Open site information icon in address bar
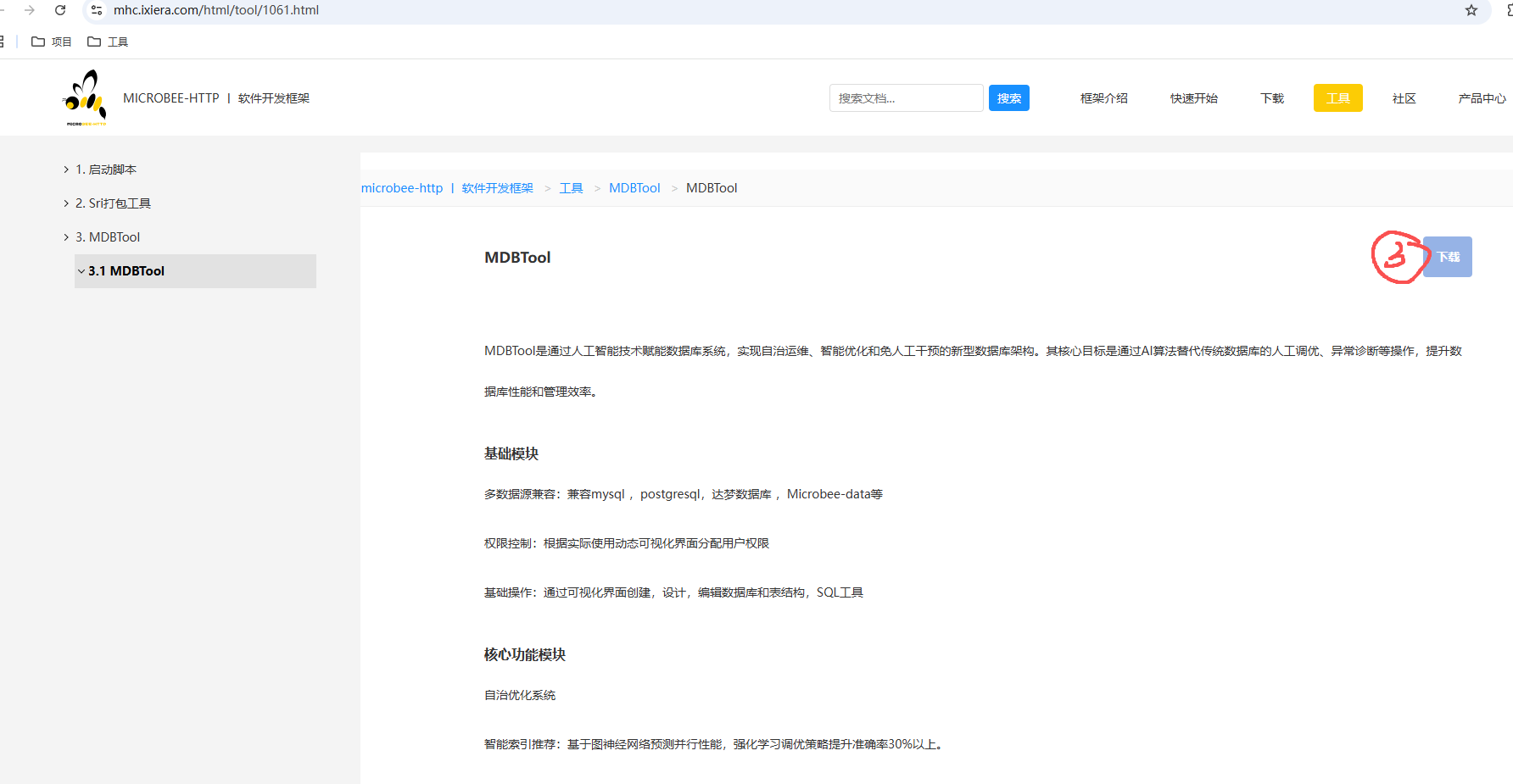Screen dimensions: 1513x784 click(97, 10)
